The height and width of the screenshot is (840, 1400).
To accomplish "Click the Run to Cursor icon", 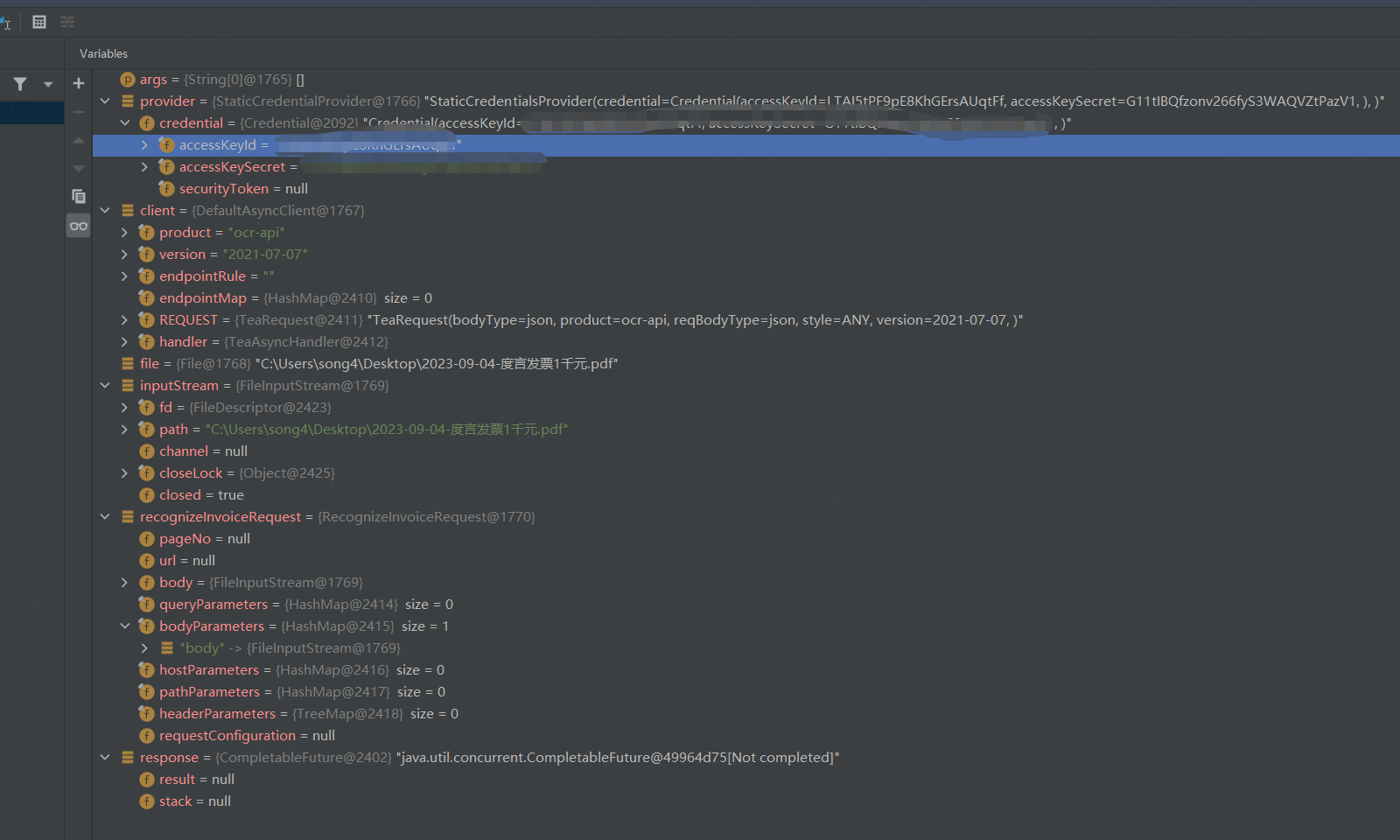I will coord(6,23).
